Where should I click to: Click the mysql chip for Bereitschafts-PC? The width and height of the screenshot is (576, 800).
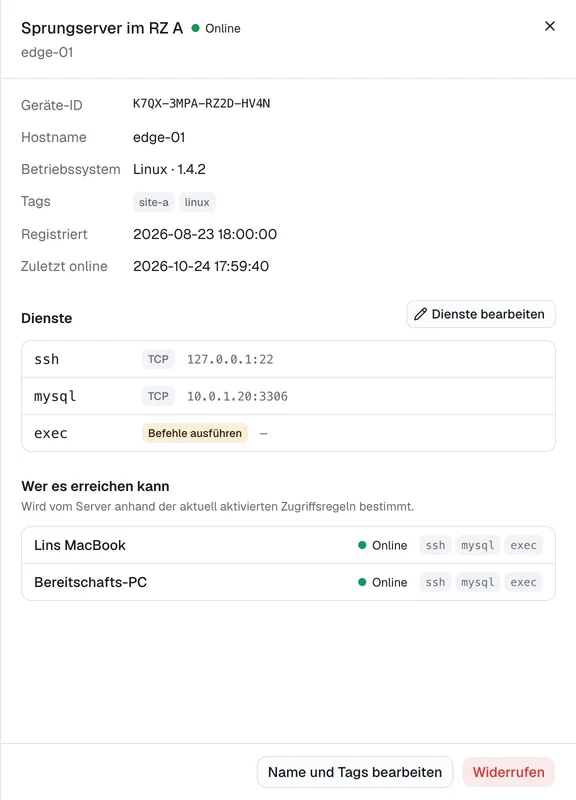pos(478,582)
